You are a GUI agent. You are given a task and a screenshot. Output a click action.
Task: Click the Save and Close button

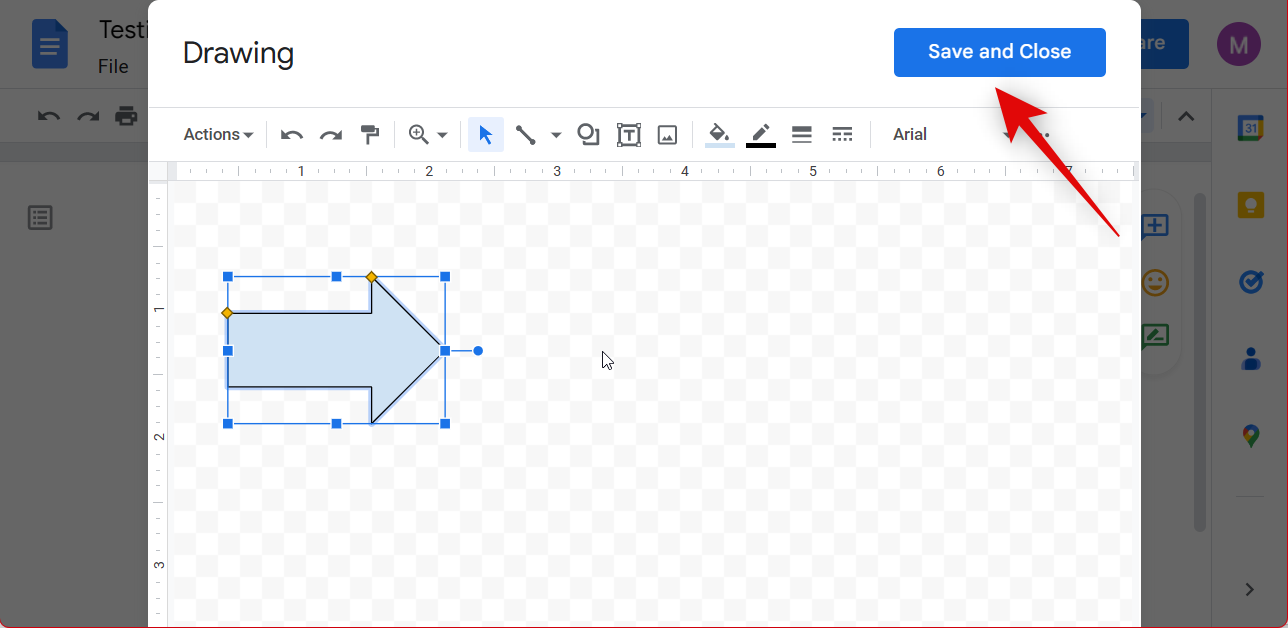[999, 52]
